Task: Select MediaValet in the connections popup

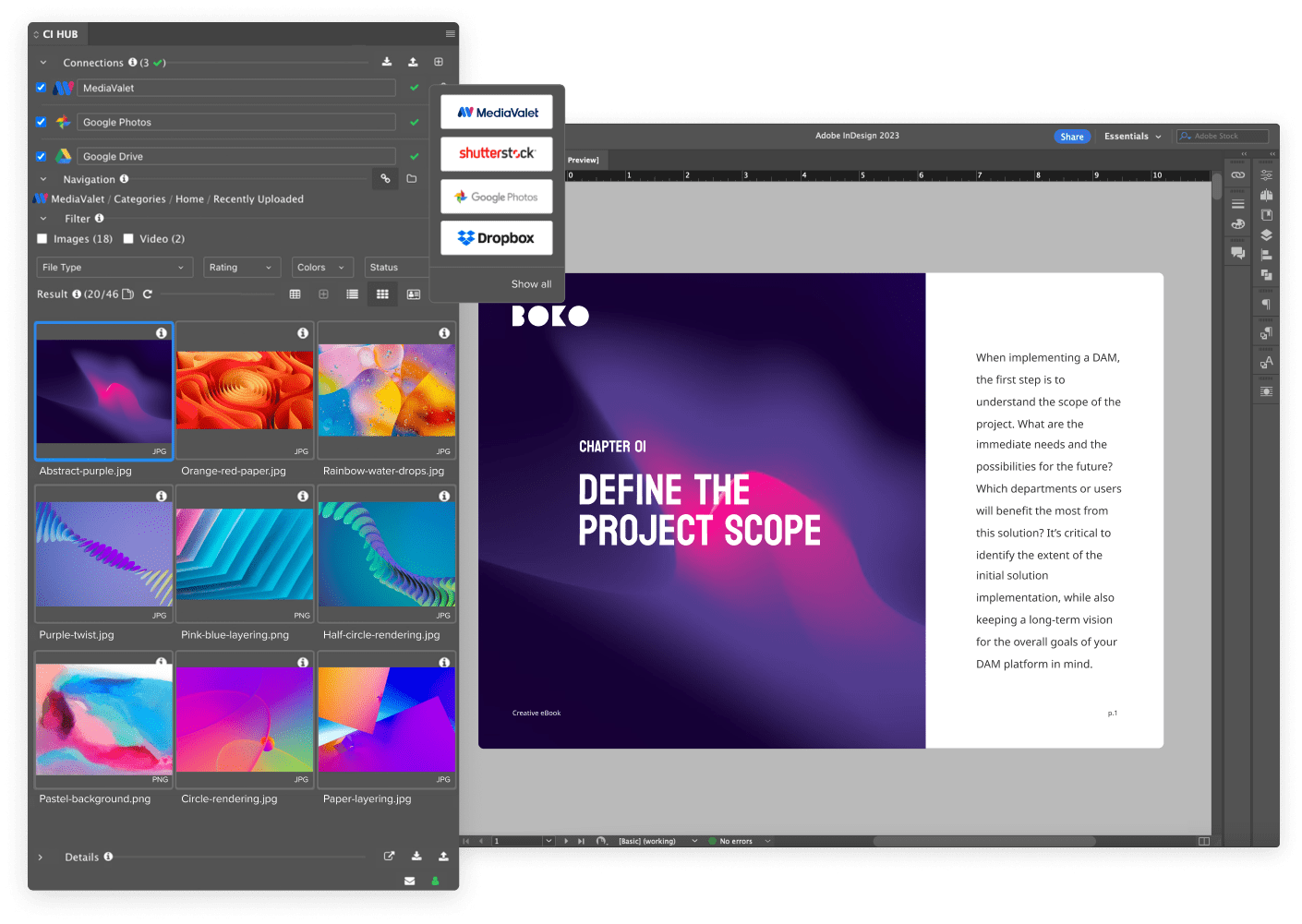Action: [497, 112]
